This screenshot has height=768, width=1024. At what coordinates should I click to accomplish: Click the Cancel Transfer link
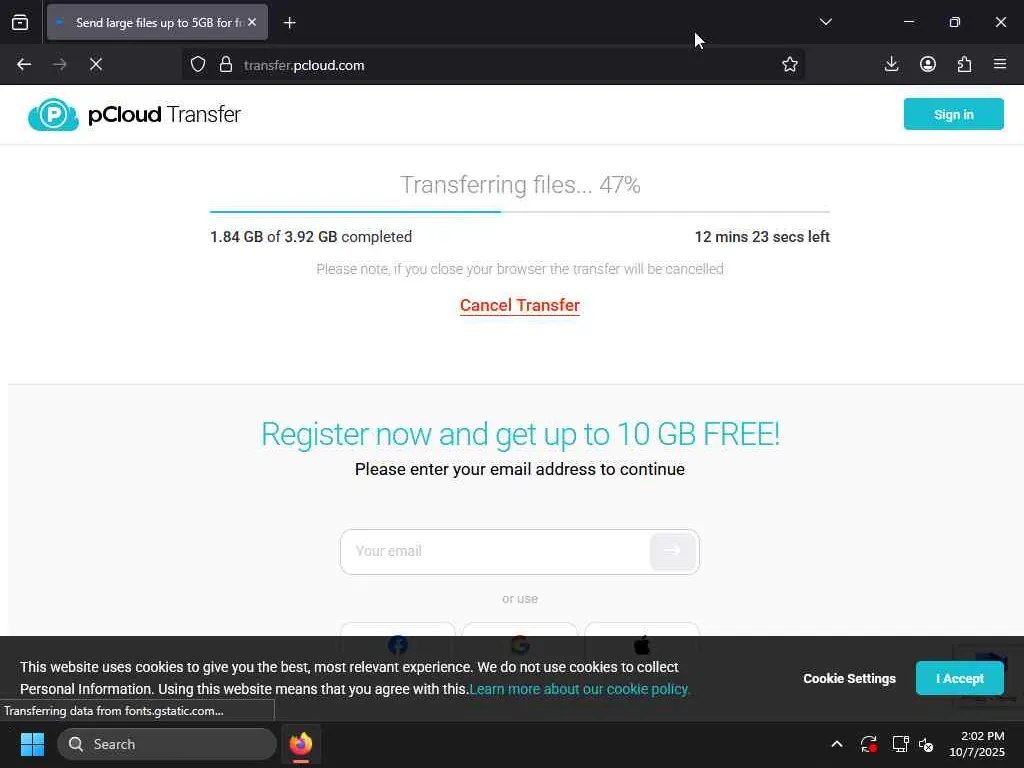tap(520, 306)
